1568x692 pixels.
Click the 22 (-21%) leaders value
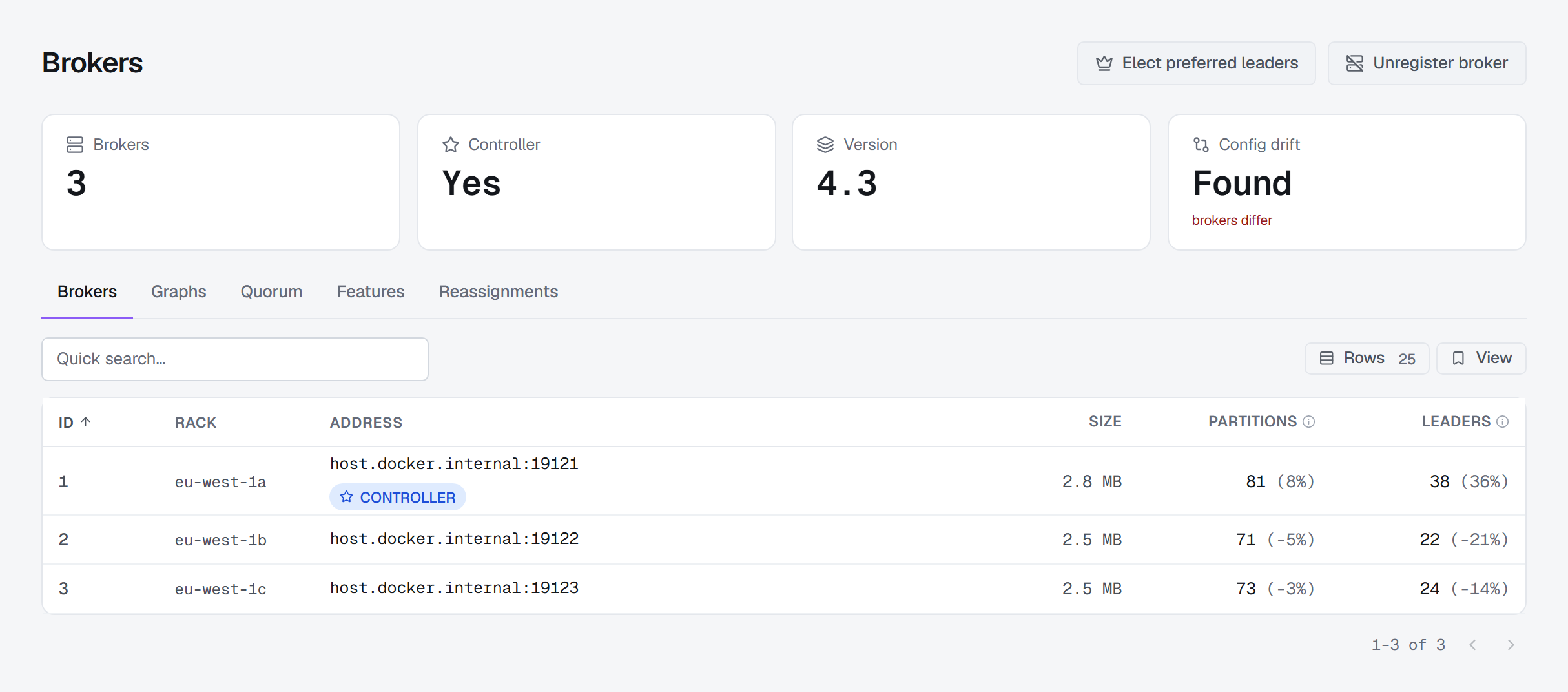(1464, 540)
